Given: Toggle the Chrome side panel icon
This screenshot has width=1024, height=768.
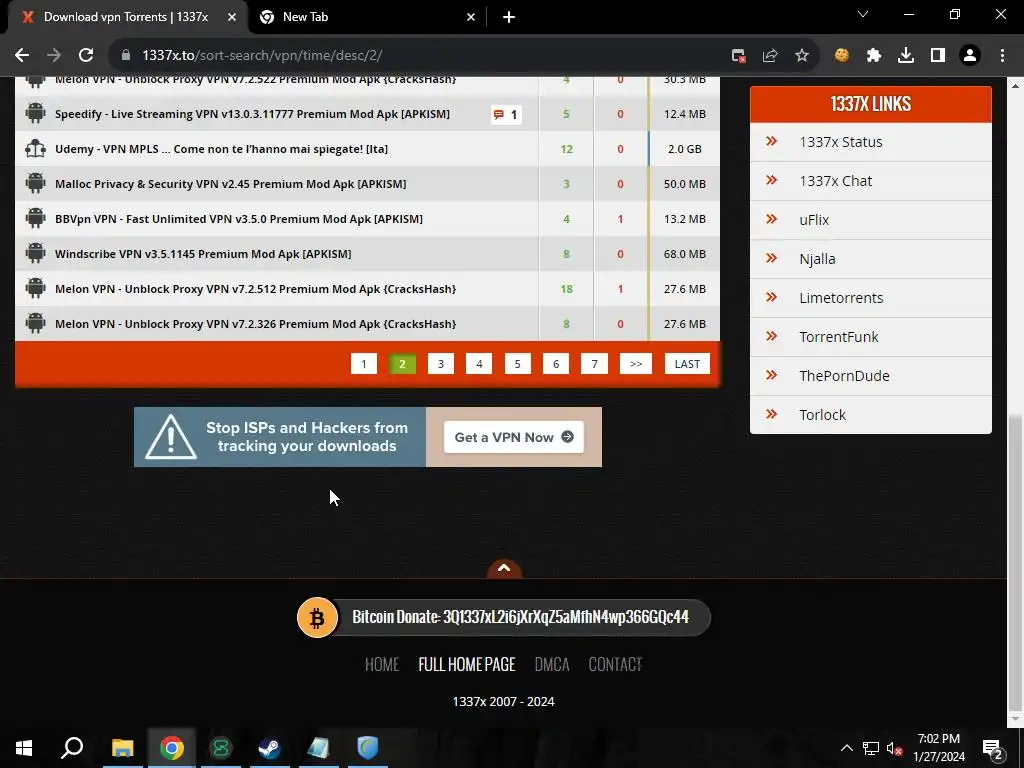Looking at the screenshot, I should 938,56.
